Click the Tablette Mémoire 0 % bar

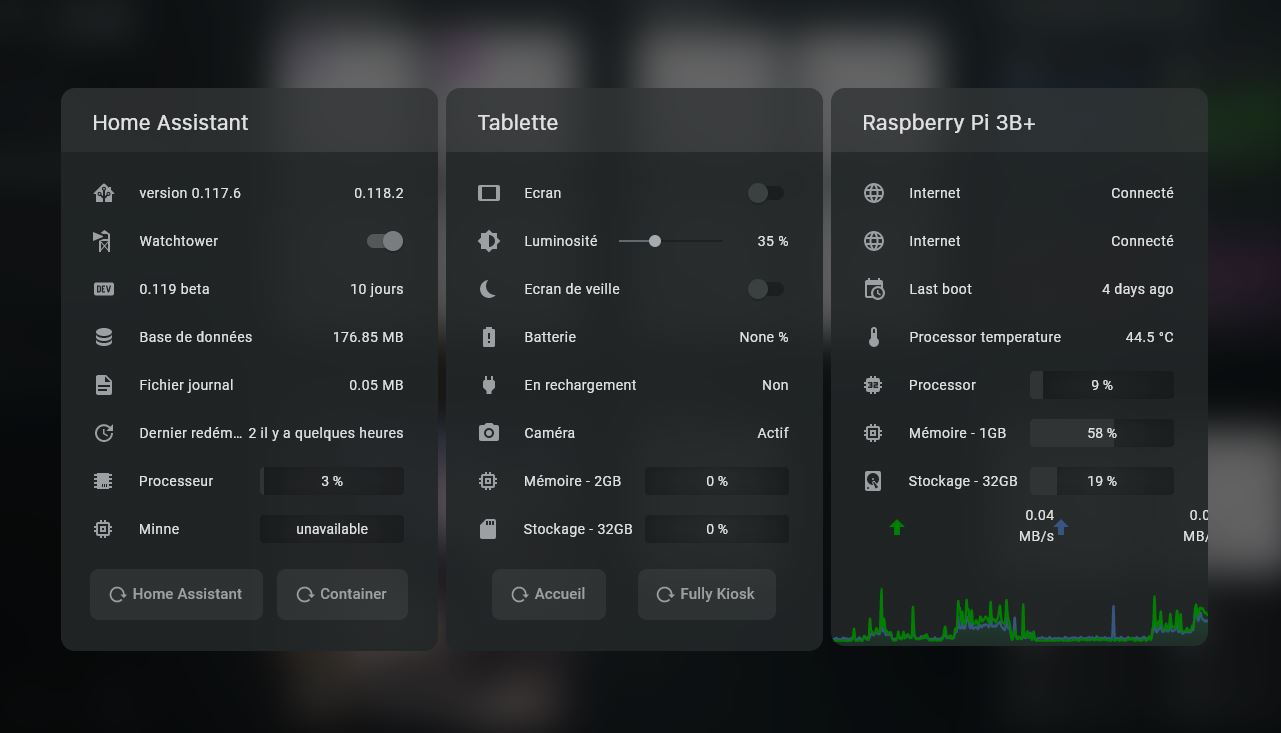pos(717,481)
